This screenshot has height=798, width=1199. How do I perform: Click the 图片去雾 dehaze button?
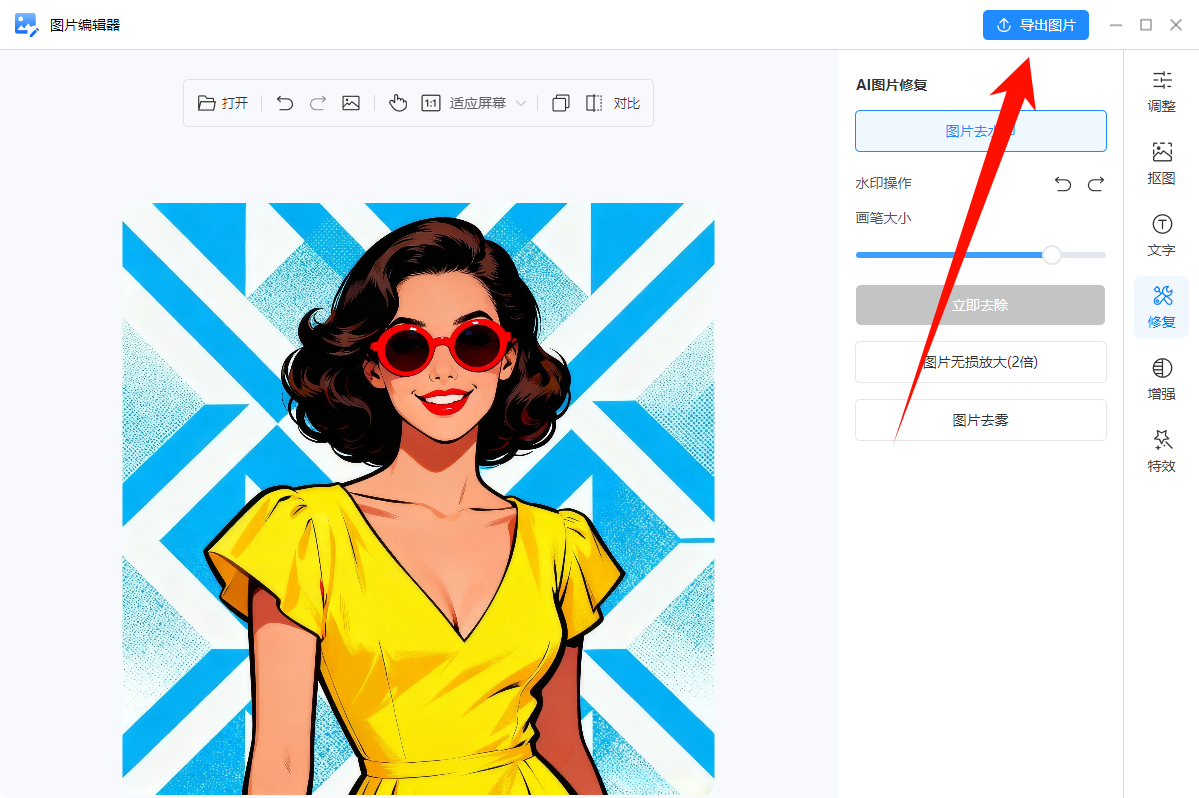tap(980, 420)
